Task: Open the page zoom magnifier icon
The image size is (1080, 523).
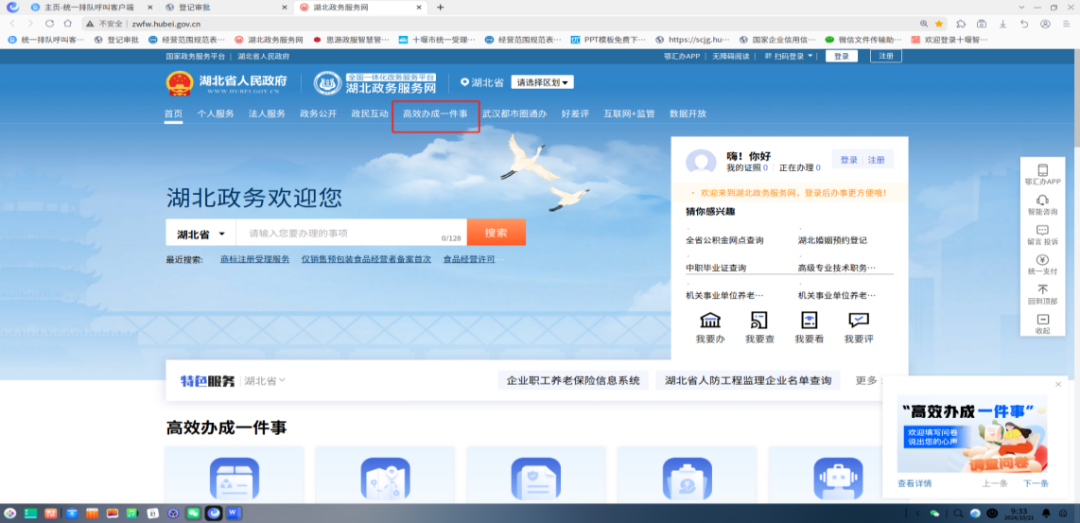Action: click(924, 23)
